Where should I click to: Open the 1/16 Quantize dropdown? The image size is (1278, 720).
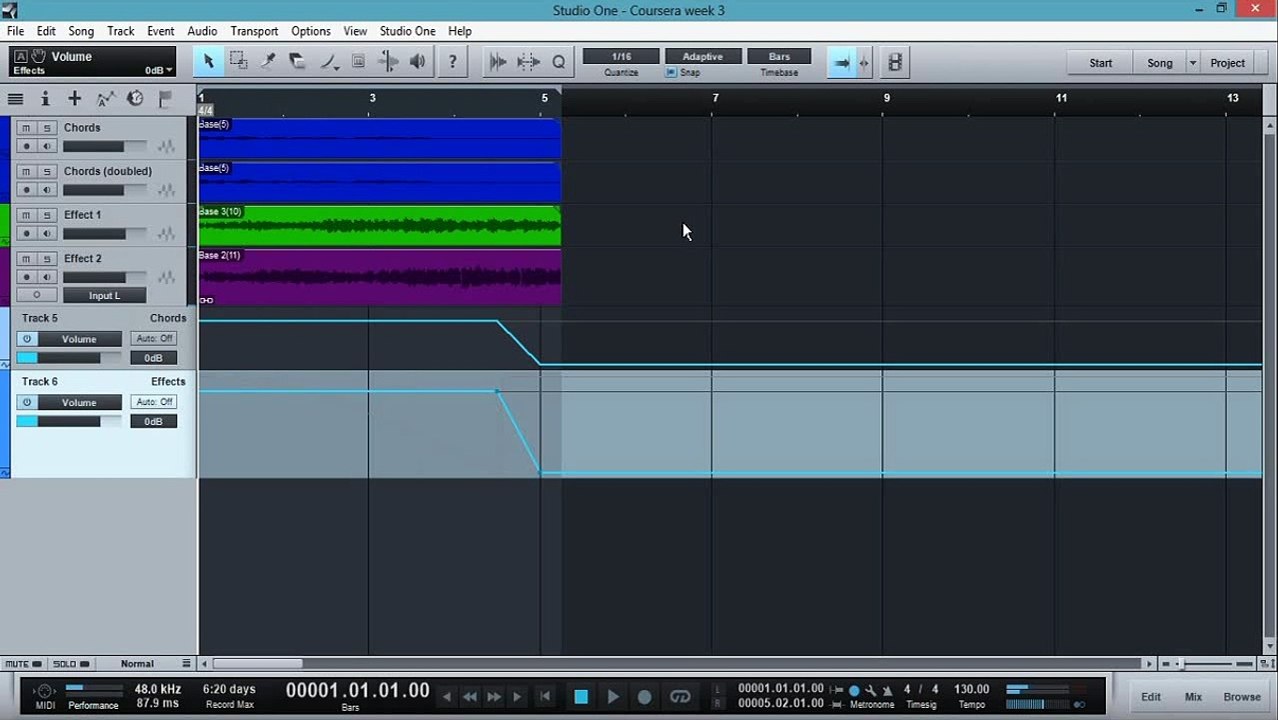pos(621,57)
